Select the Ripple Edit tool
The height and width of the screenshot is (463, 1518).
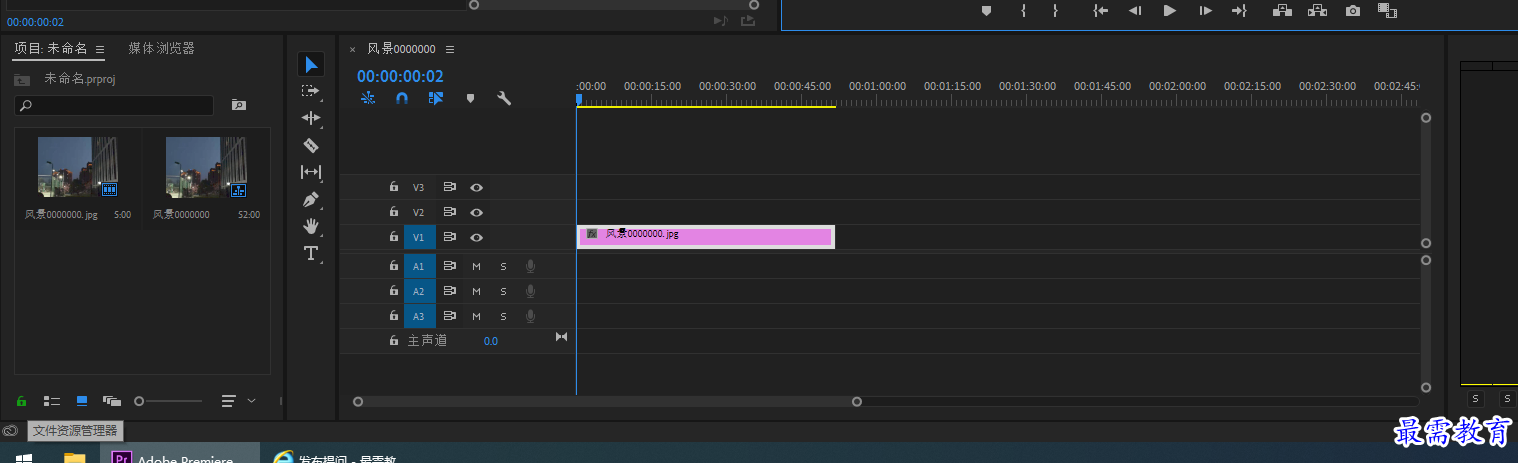pos(311,118)
